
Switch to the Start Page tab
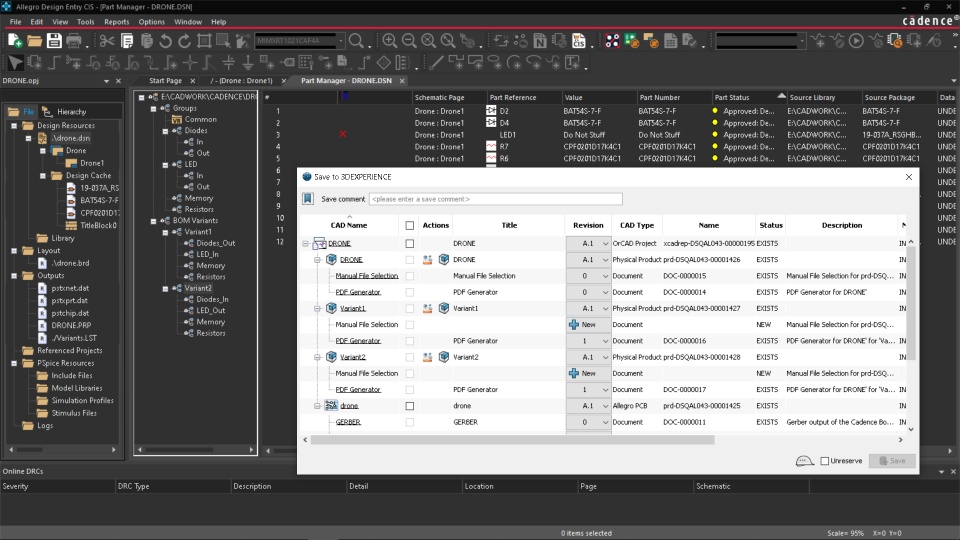tap(165, 81)
